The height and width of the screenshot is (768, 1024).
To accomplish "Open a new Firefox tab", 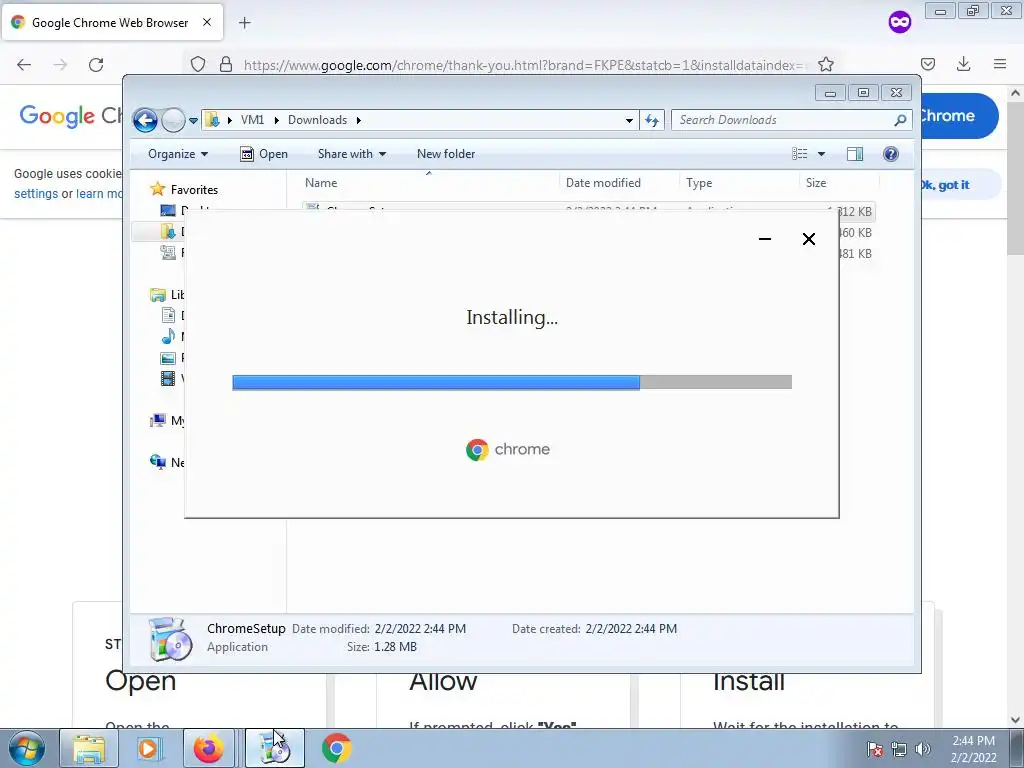I will pos(245,23).
